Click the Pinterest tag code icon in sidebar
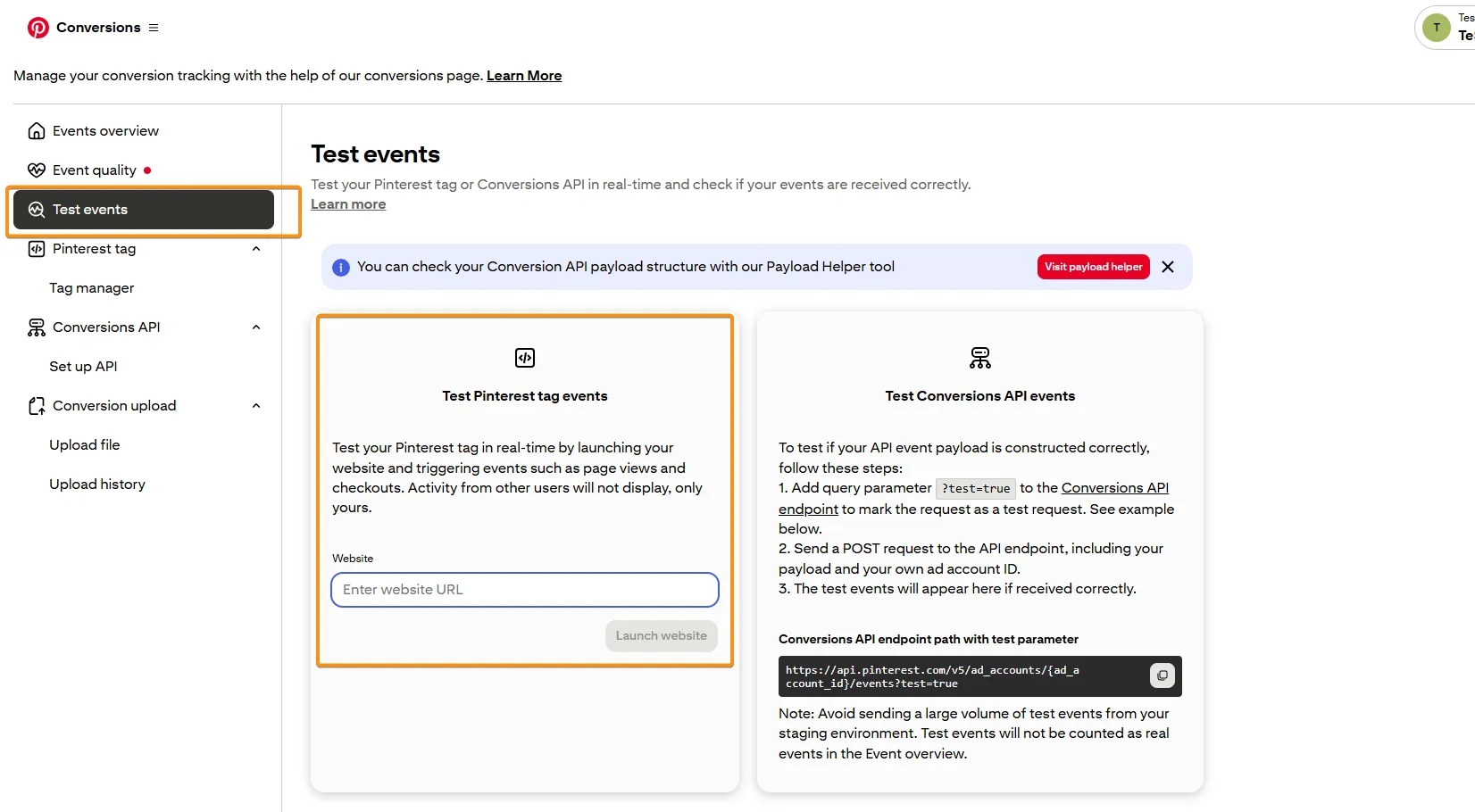 [x=37, y=249]
